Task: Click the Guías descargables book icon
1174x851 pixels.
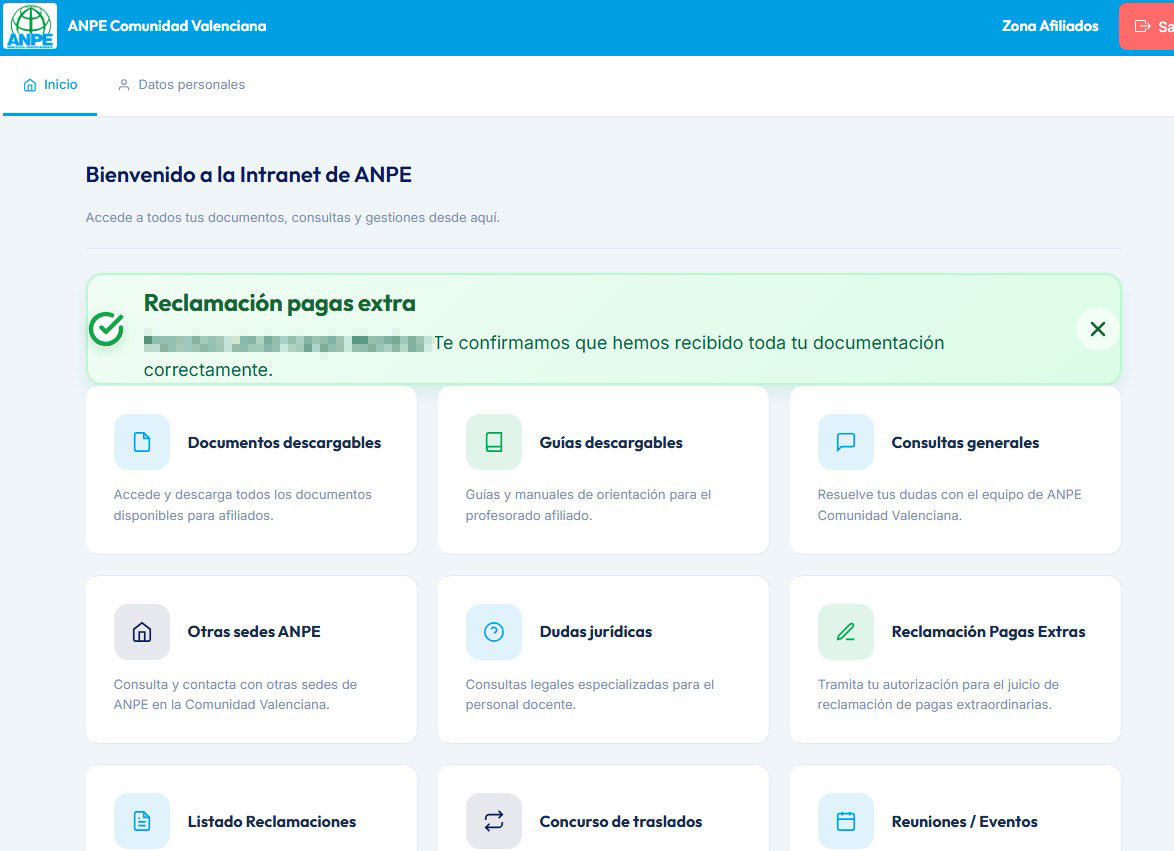Action: click(x=494, y=442)
